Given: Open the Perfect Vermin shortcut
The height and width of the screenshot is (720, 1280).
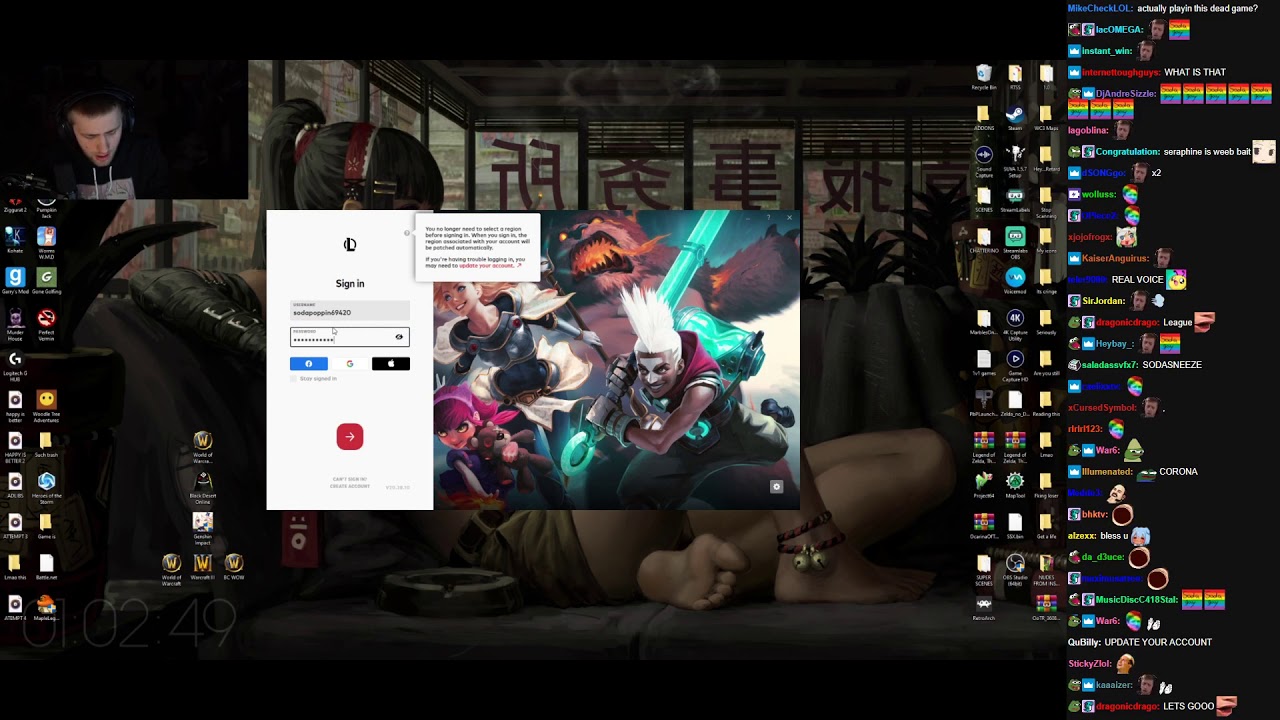Looking at the screenshot, I should (46, 323).
